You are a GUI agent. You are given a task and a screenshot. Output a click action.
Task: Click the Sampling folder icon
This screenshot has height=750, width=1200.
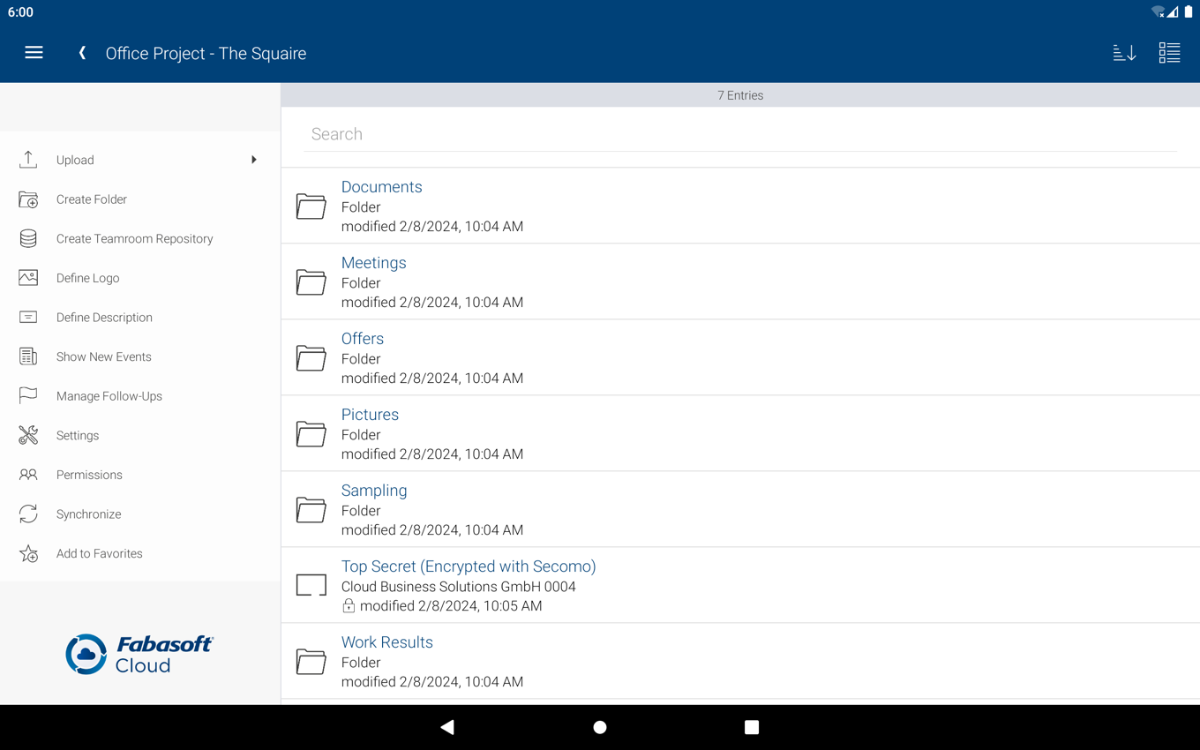pyautogui.click(x=311, y=510)
